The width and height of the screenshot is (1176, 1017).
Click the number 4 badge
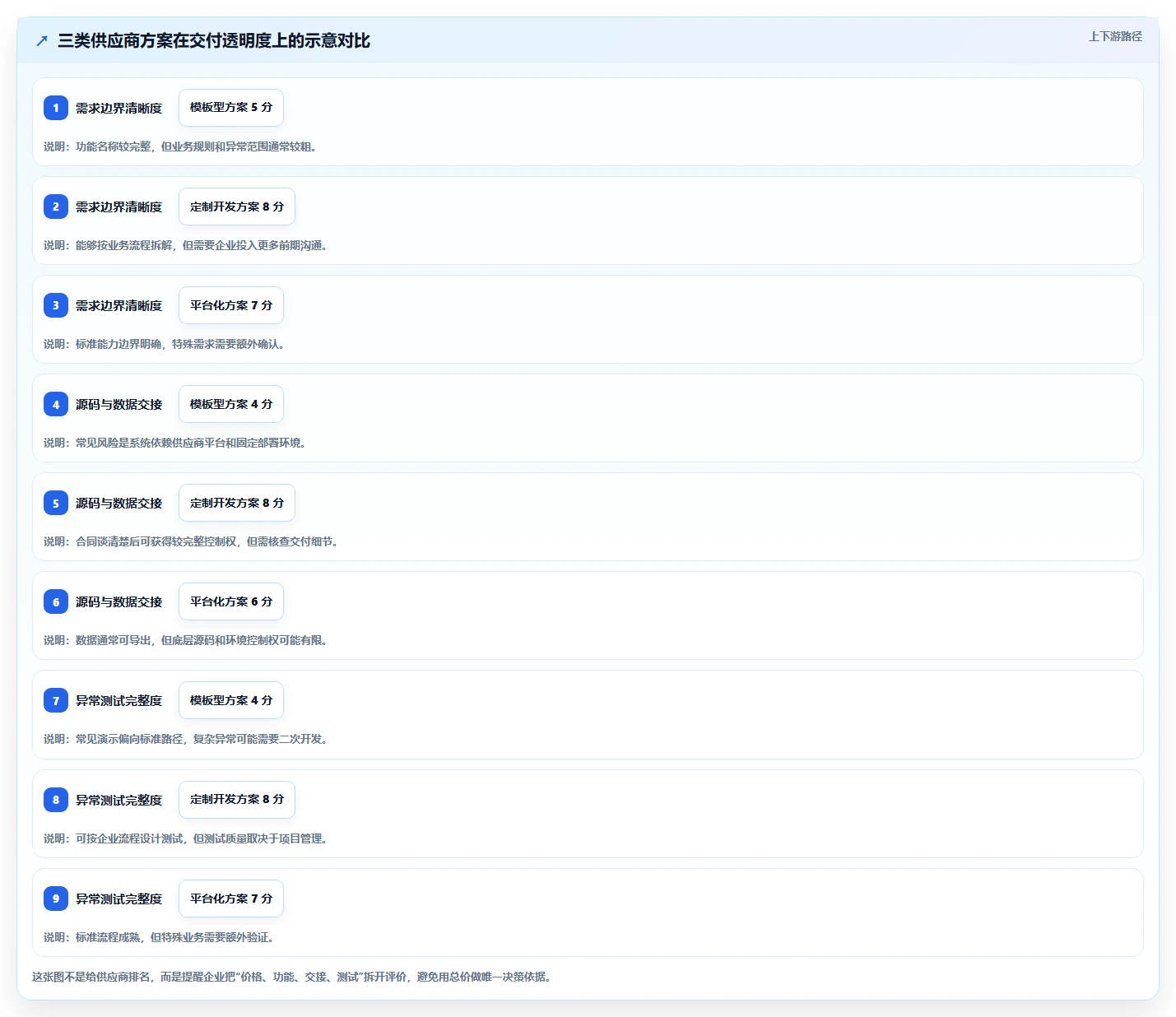click(56, 404)
